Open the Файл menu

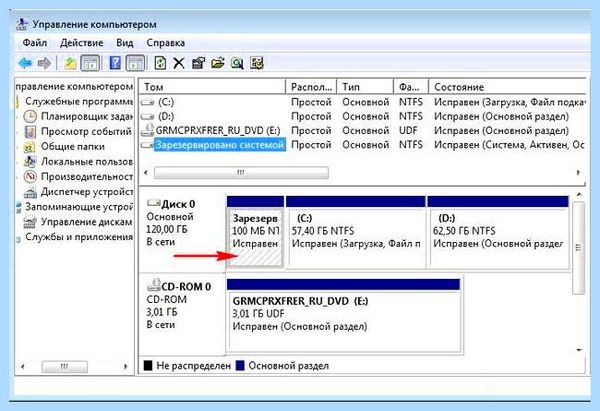point(35,42)
